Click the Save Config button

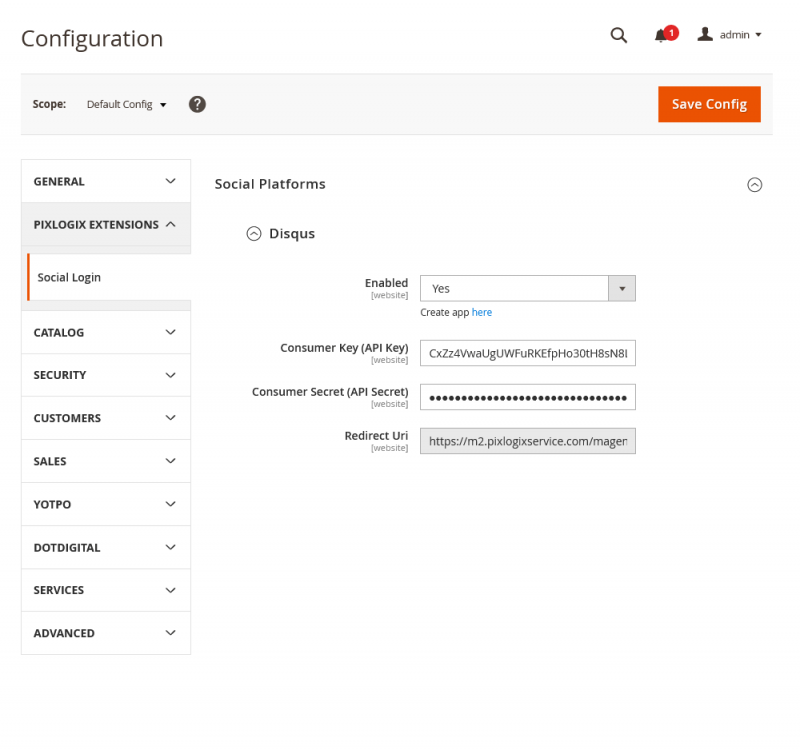pyautogui.click(x=709, y=104)
